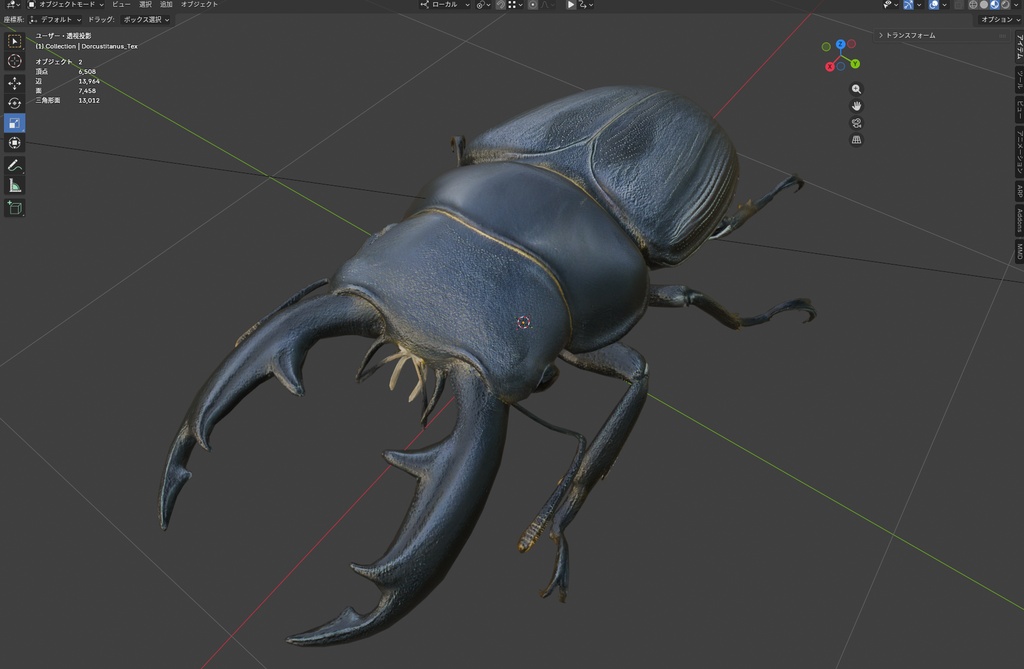Open the pivot point dropdown
Image resolution: width=1024 pixels, height=669 pixels.
click(x=484, y=5)
